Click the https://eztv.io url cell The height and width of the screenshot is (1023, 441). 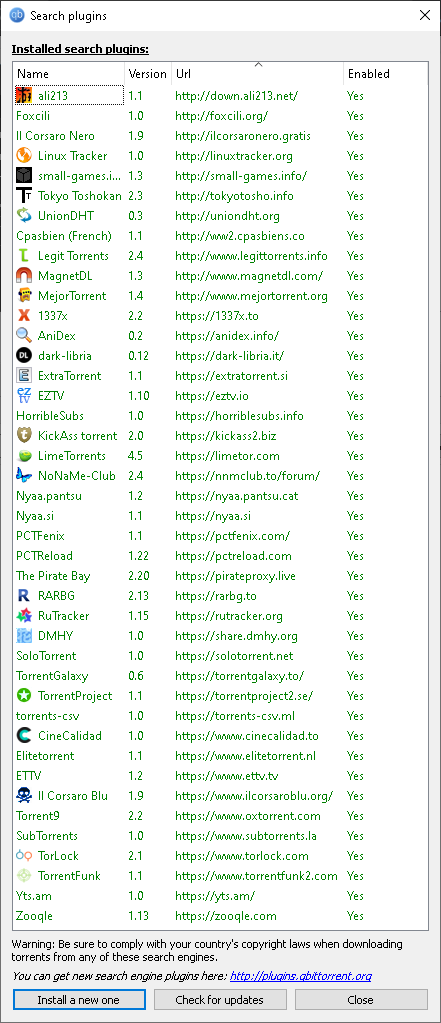click(x=212, y=396)
